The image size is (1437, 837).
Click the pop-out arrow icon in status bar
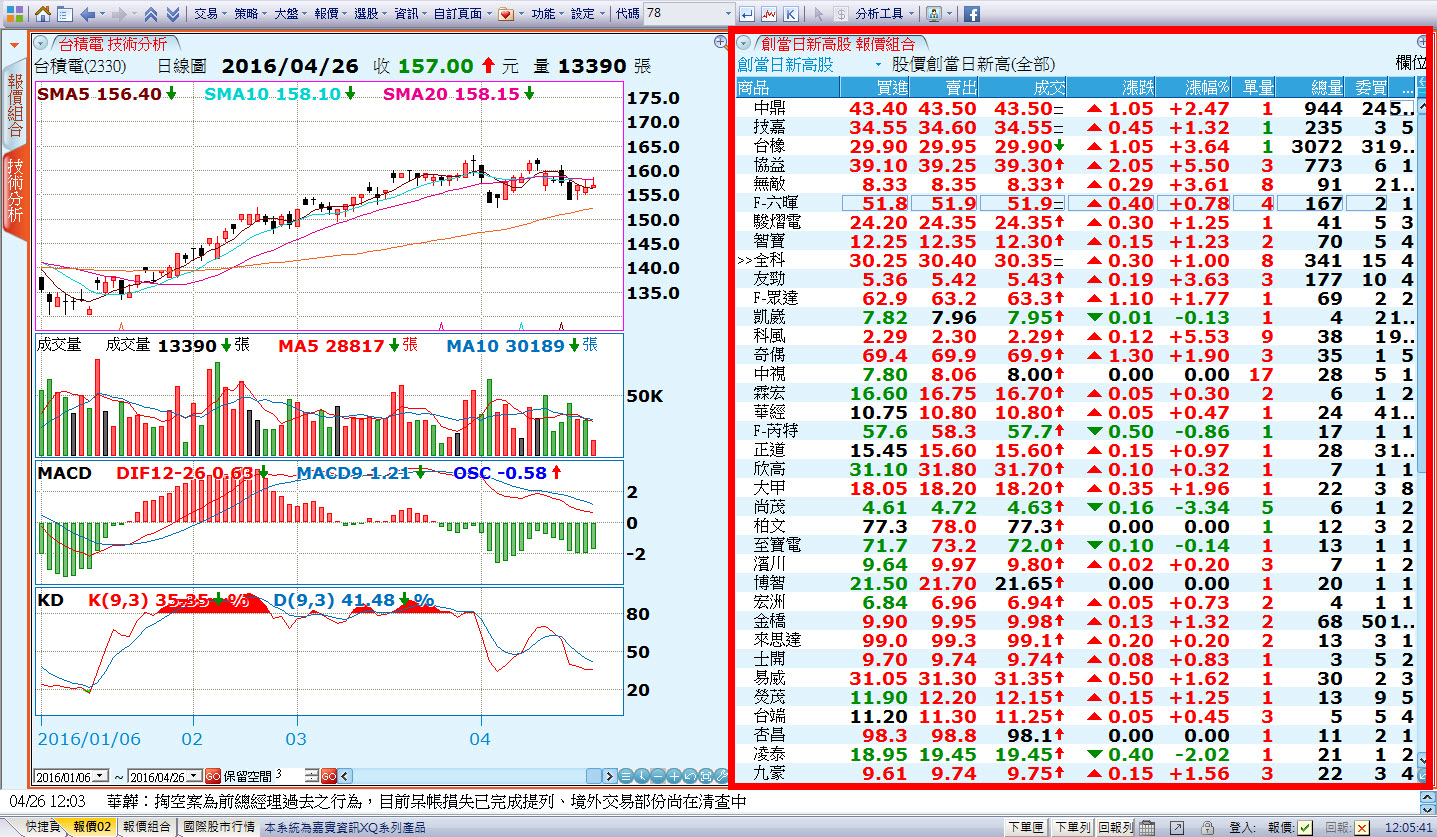(1178, 827)
